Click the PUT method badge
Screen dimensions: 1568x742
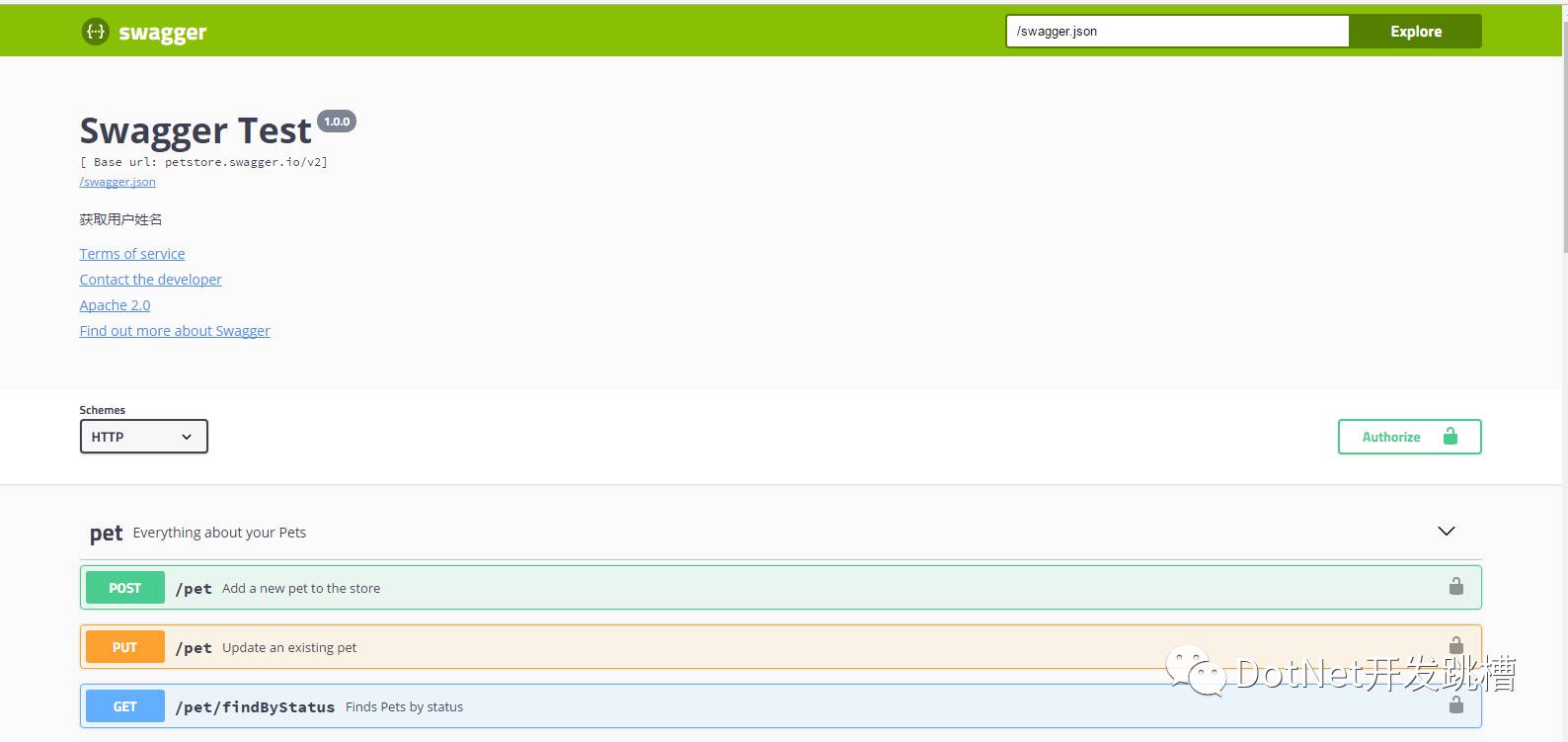(125, 647)
